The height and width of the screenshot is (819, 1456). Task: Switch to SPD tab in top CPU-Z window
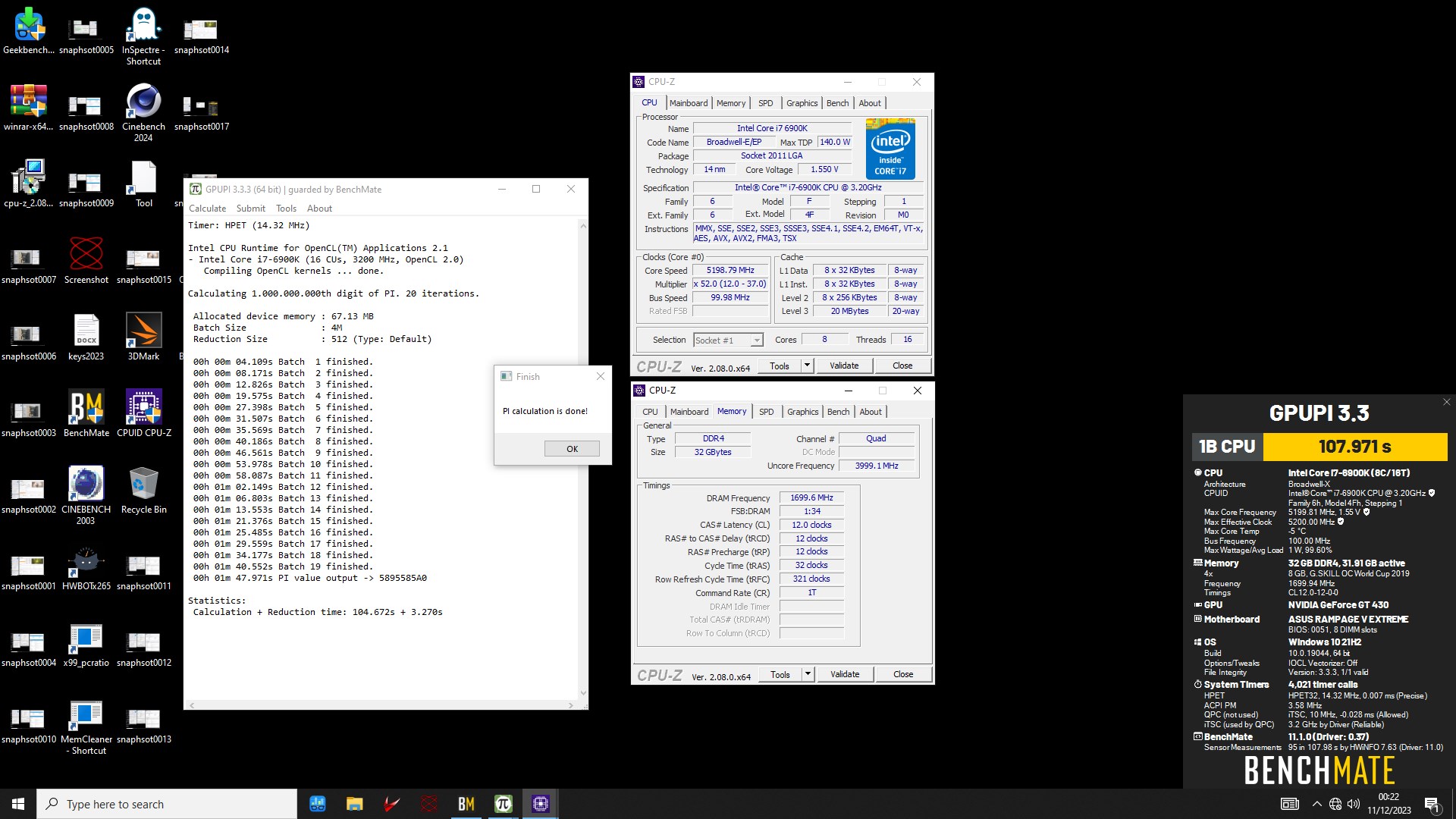pos(766,103)
